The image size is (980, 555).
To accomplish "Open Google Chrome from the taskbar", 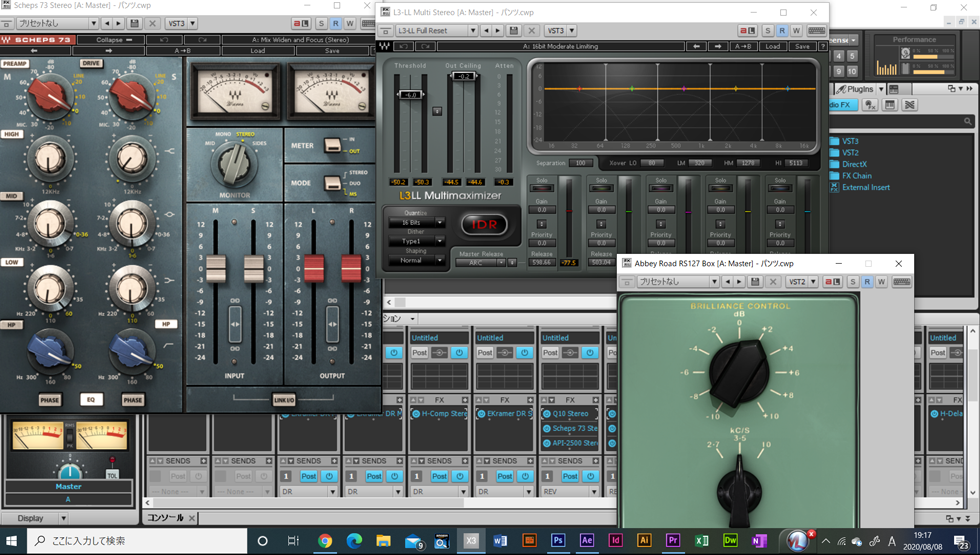I will point(325,541).
